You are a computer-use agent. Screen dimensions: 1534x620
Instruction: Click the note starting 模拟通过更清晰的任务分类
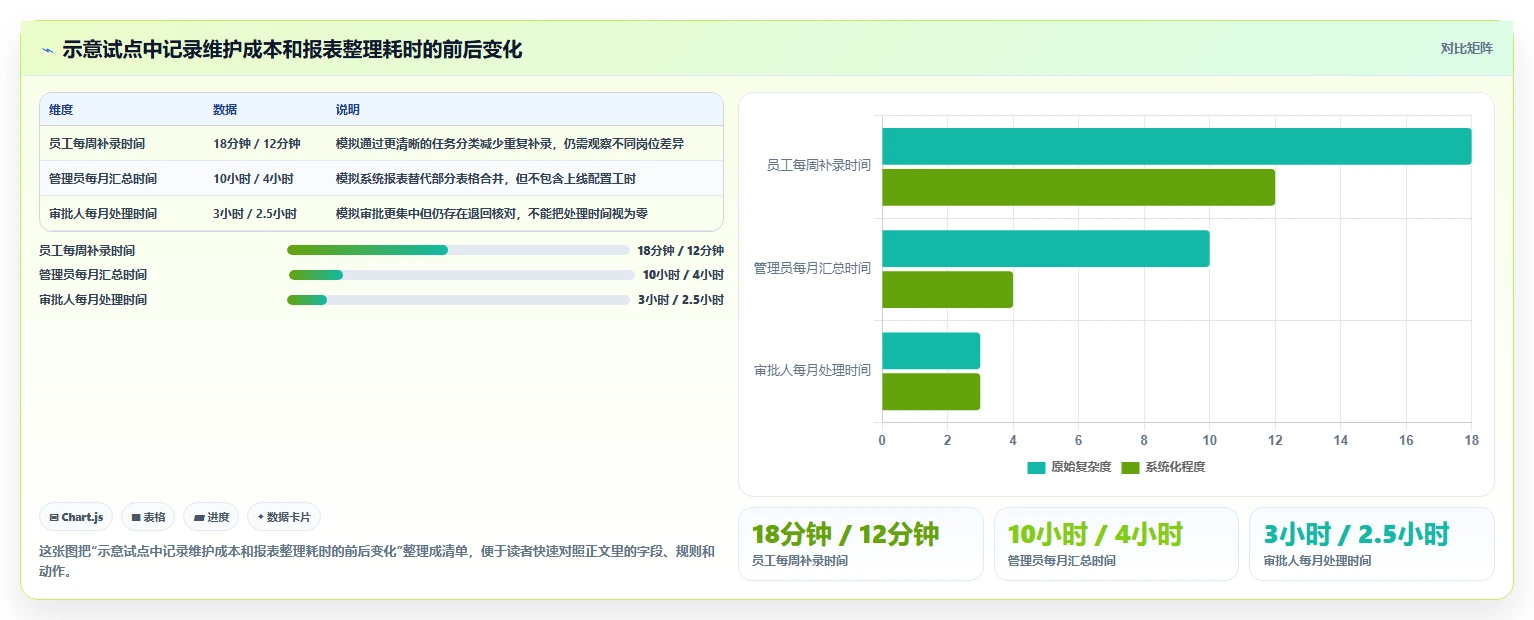(510, 144)
